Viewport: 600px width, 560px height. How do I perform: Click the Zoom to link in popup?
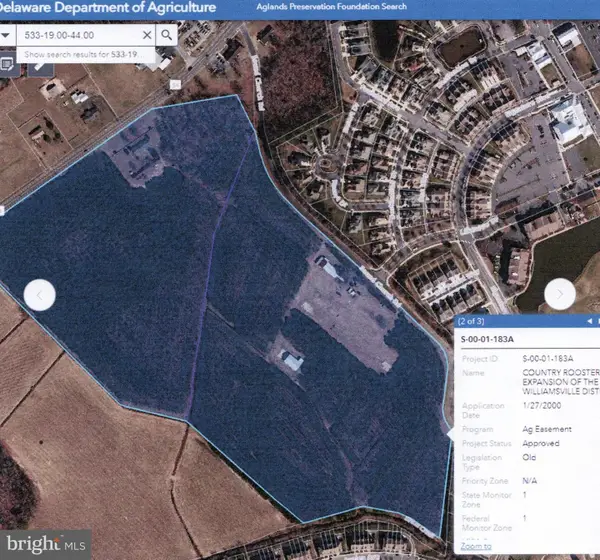(x=475, y=546)
